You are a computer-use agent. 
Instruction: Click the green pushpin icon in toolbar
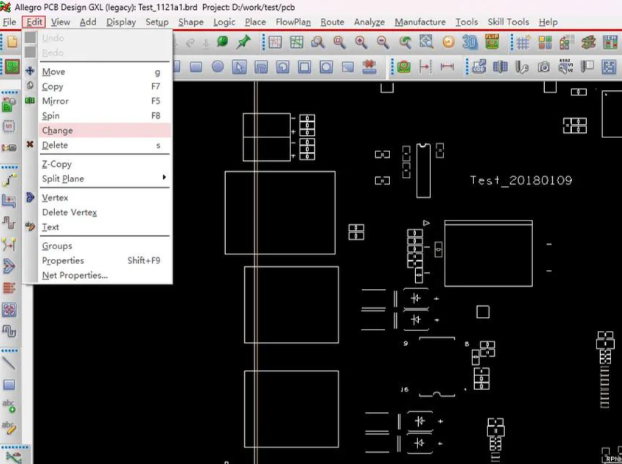[243, 42]
